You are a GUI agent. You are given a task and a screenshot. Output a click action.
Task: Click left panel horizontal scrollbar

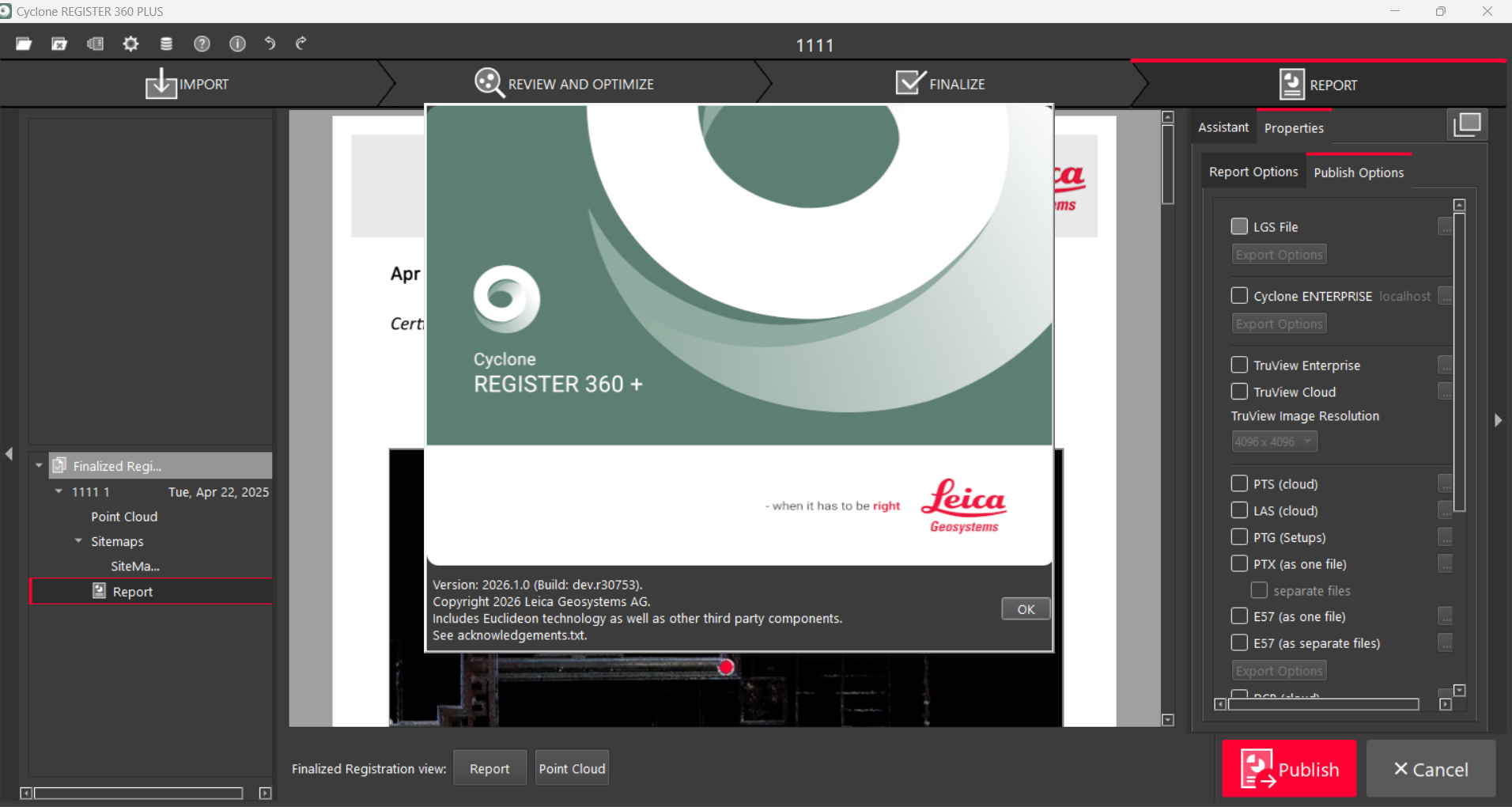pos(138,793)
